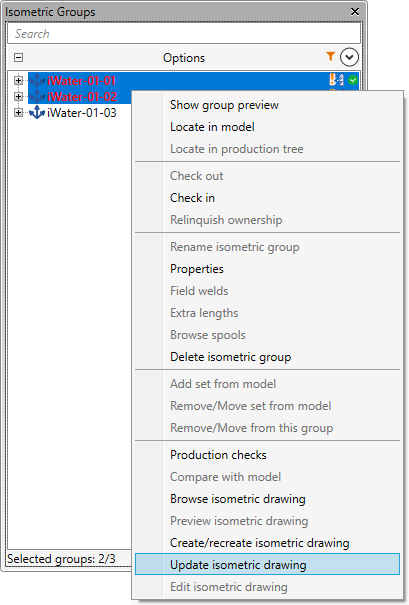Expand the iWater-01-02 tree node
Viewport: 409px width, 605px height.
pyautogui.click(x=18, y=96)
